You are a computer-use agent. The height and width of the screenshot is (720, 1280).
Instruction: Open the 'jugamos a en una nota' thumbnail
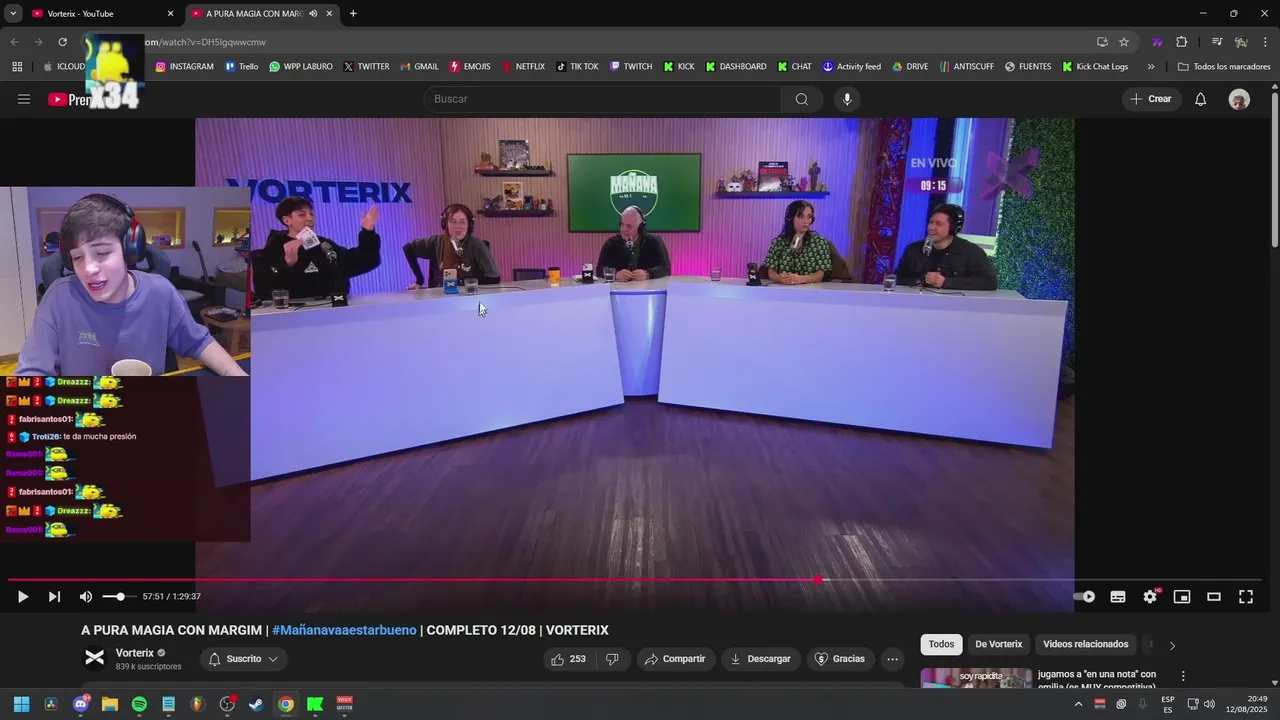976,679
